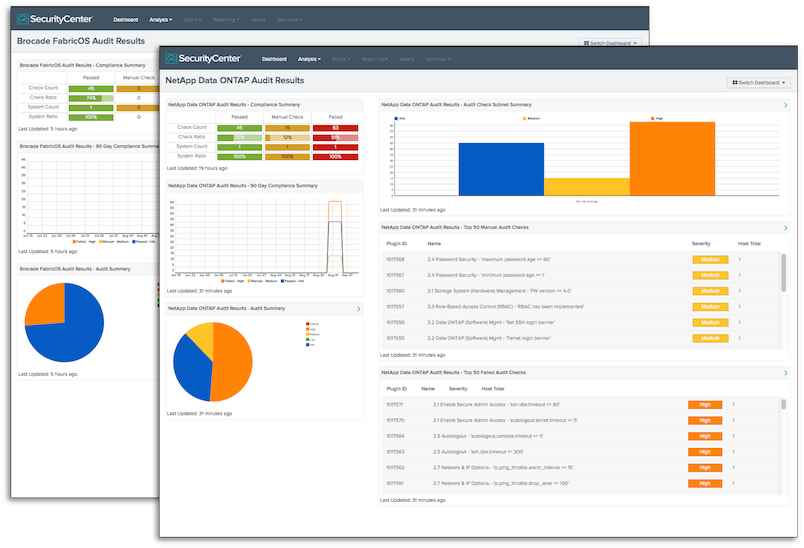
Task: Expand NetApp Audit Summary chevron arrow
Action: (358, 309)
